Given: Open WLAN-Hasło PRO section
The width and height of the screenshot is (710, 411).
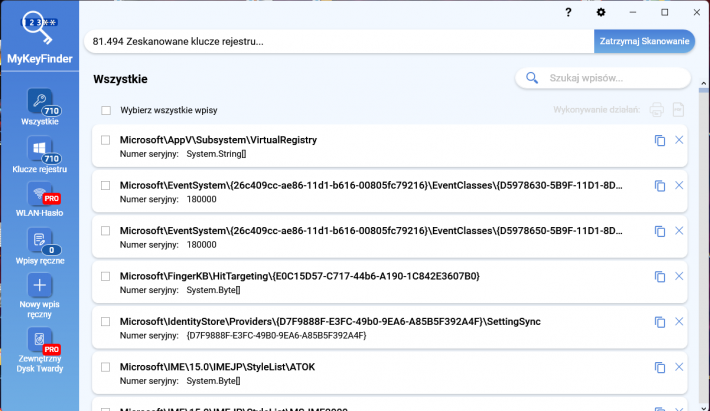Looking at the screenshot, I should (x=39, y=200).
